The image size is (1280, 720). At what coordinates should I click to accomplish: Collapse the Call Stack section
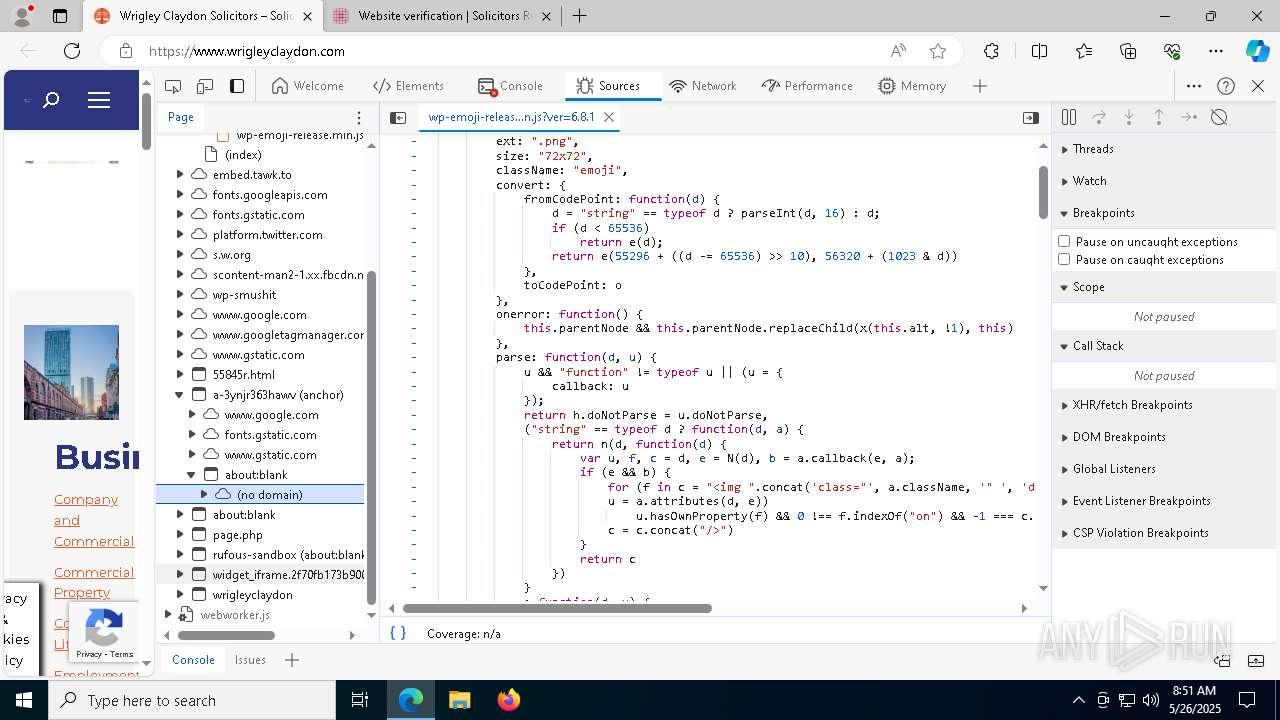tap(1166, 346)
